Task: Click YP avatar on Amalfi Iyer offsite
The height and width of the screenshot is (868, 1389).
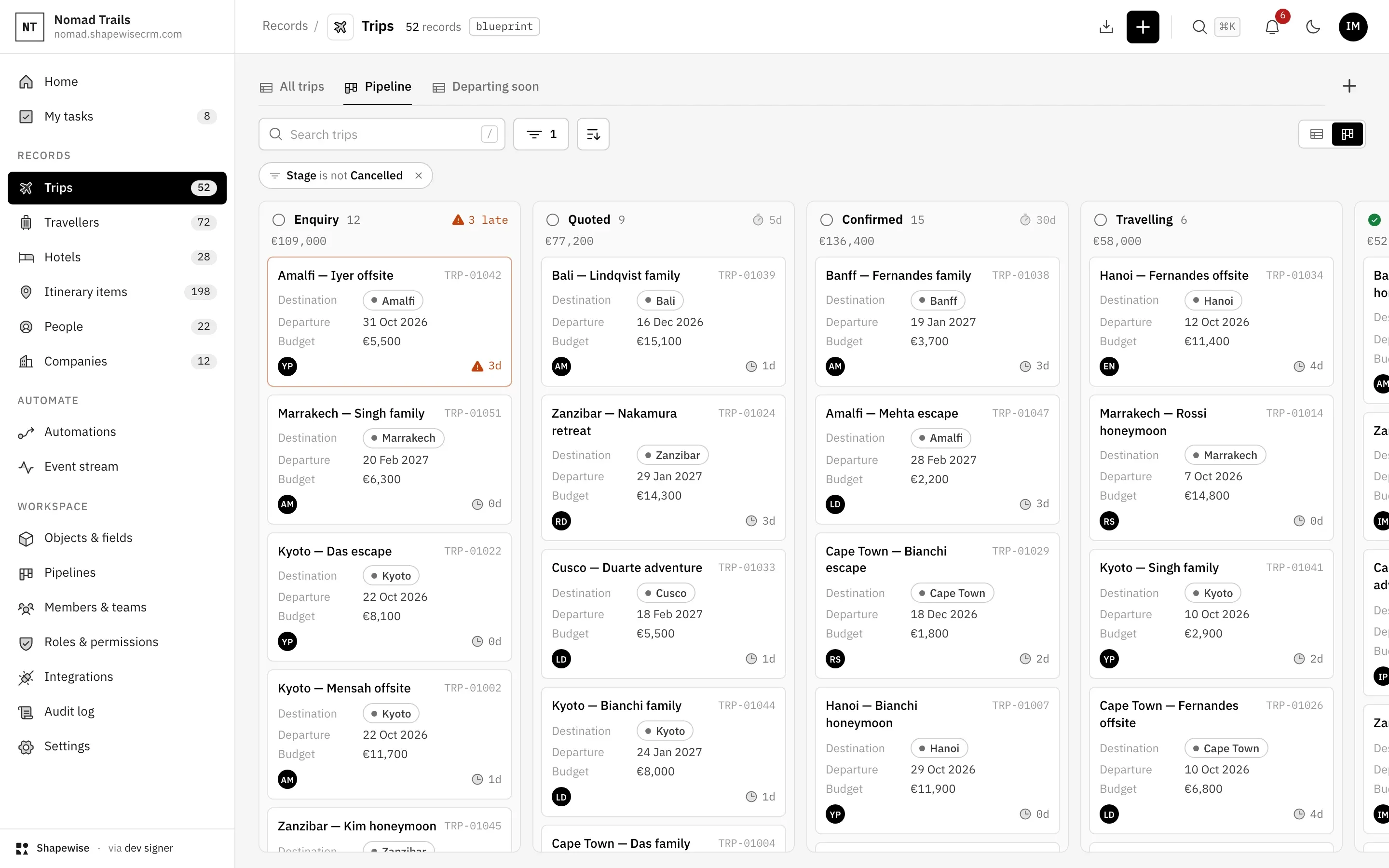Action: (x=287, y=366)
